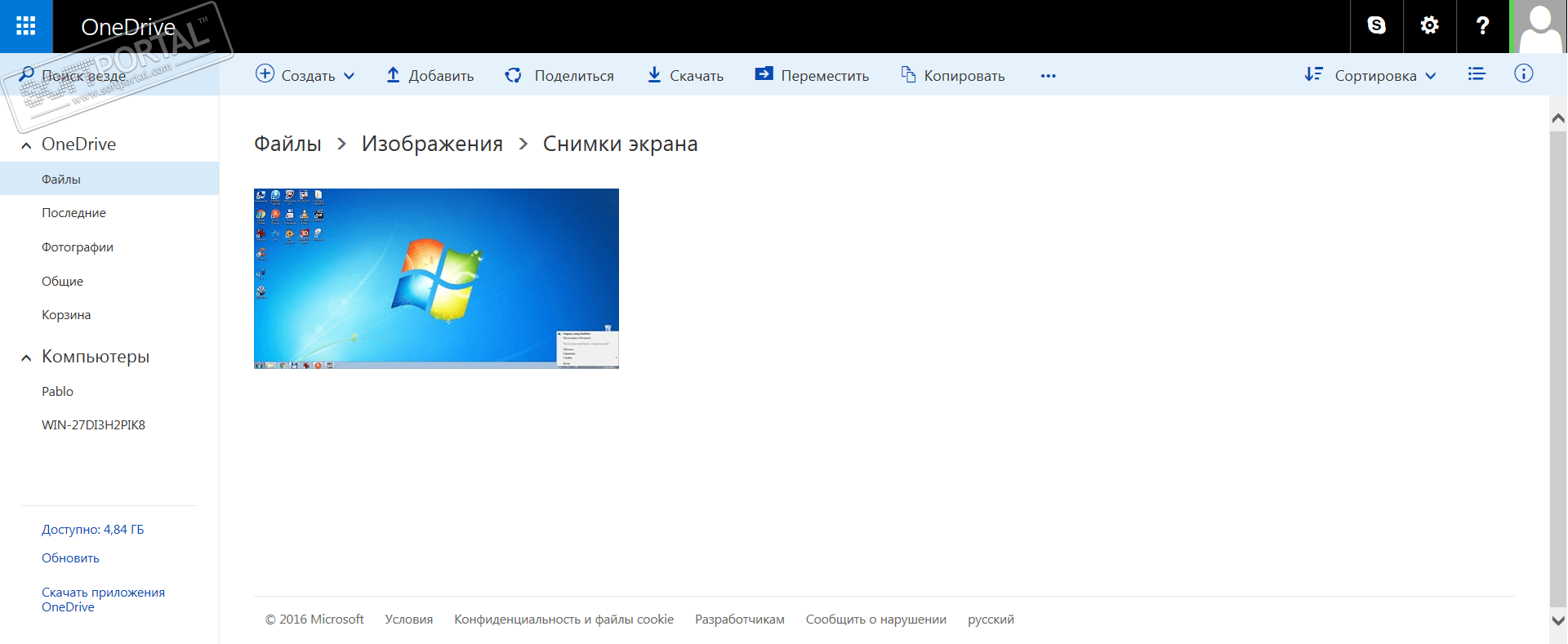Click the Поделиться toolbar label
Image resolution: width=1568 pixels, height=644 pixels.
click(574, 76)
